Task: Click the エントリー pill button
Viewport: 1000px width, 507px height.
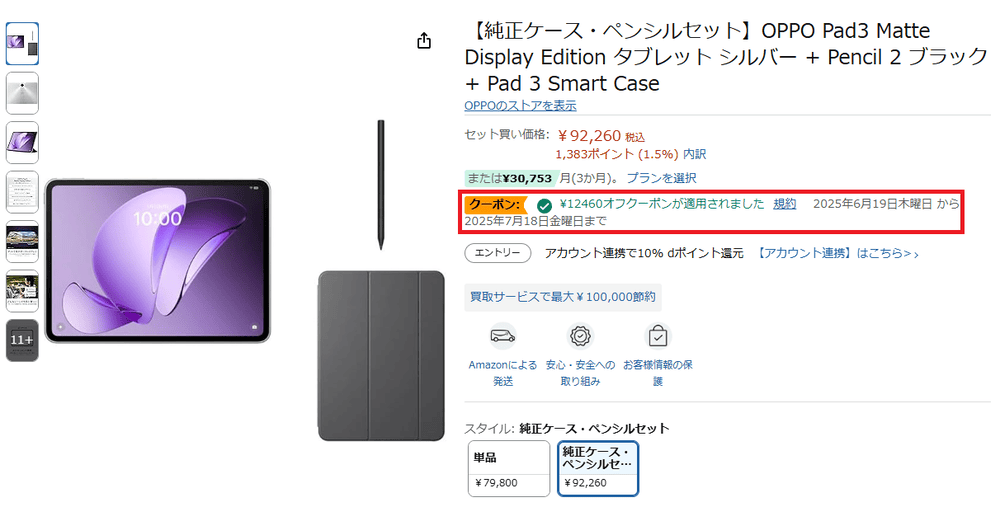Action: pyautogui.click(x=497, y=253)
